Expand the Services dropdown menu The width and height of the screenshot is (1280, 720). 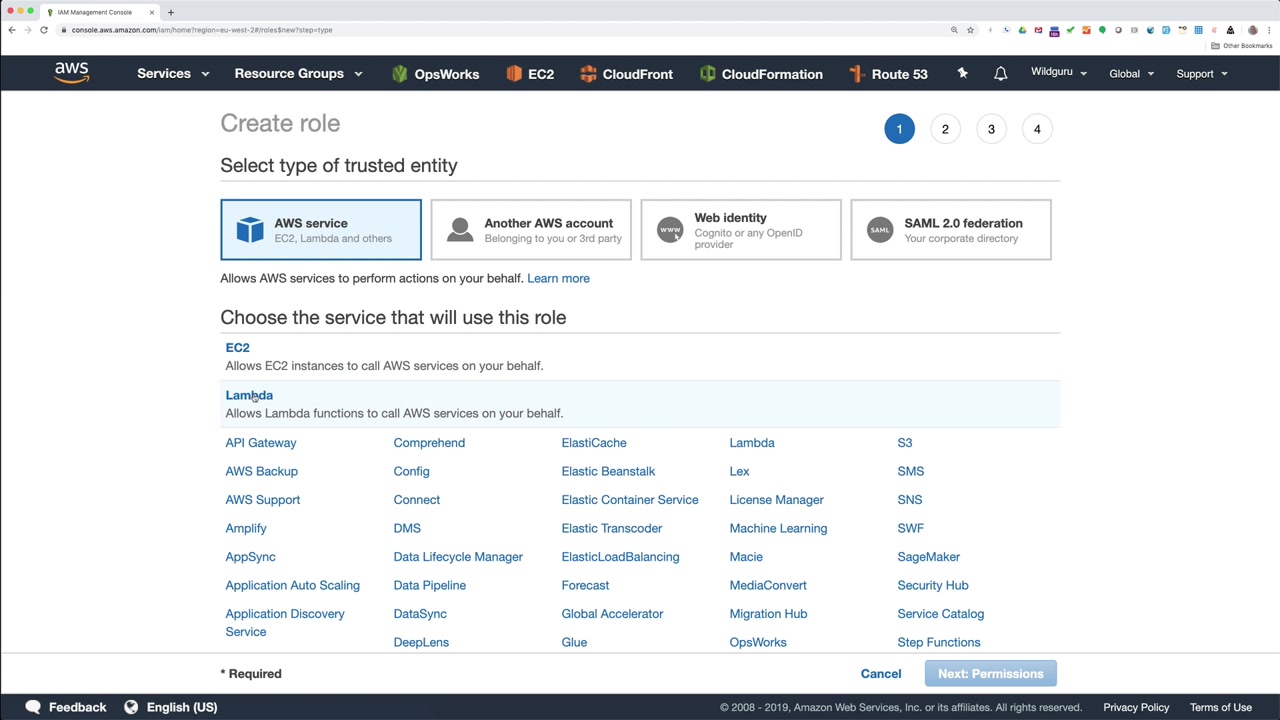[173, 74]
